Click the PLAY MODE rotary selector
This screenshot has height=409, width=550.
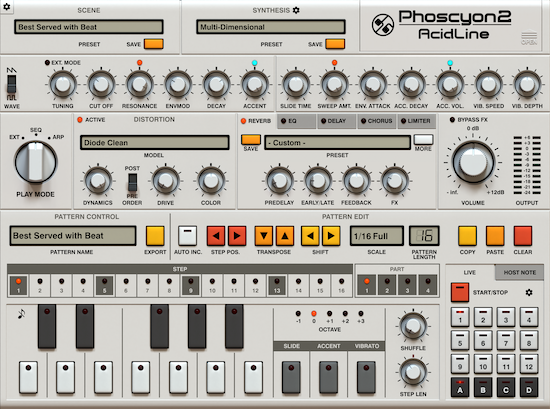coord(35,162)
